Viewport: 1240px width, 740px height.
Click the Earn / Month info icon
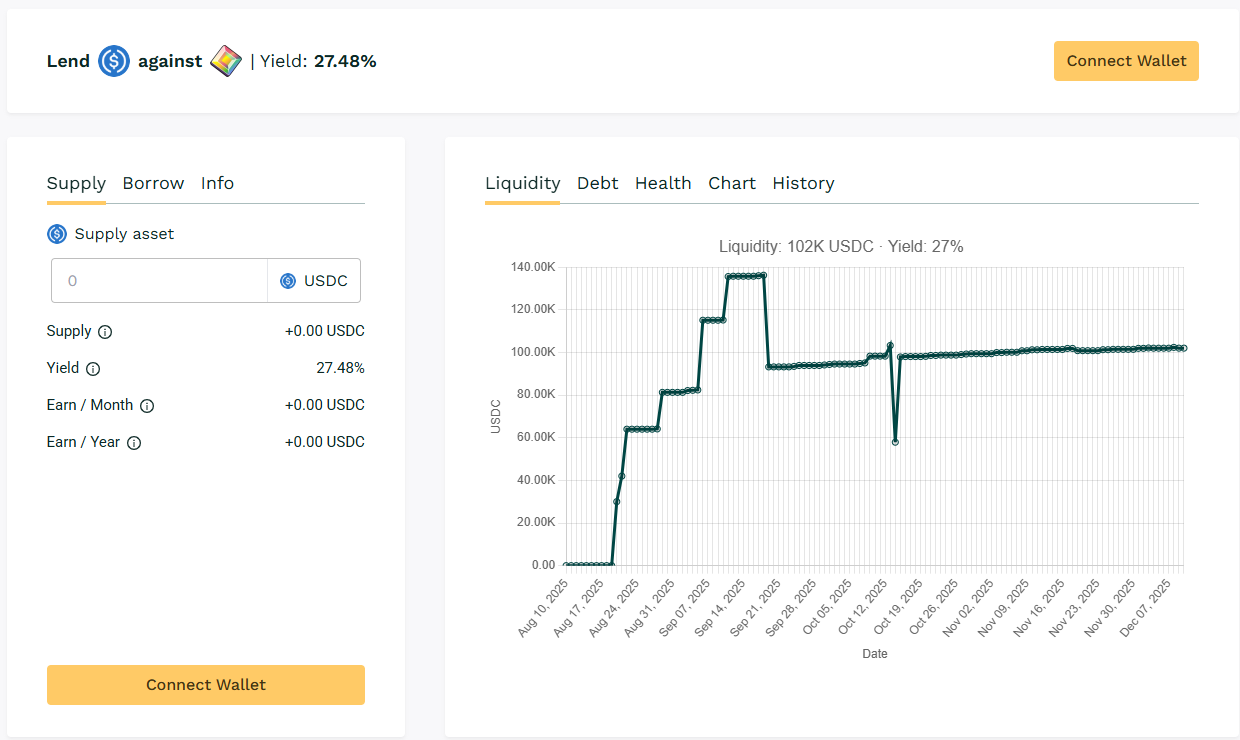[x=147, y=406]
